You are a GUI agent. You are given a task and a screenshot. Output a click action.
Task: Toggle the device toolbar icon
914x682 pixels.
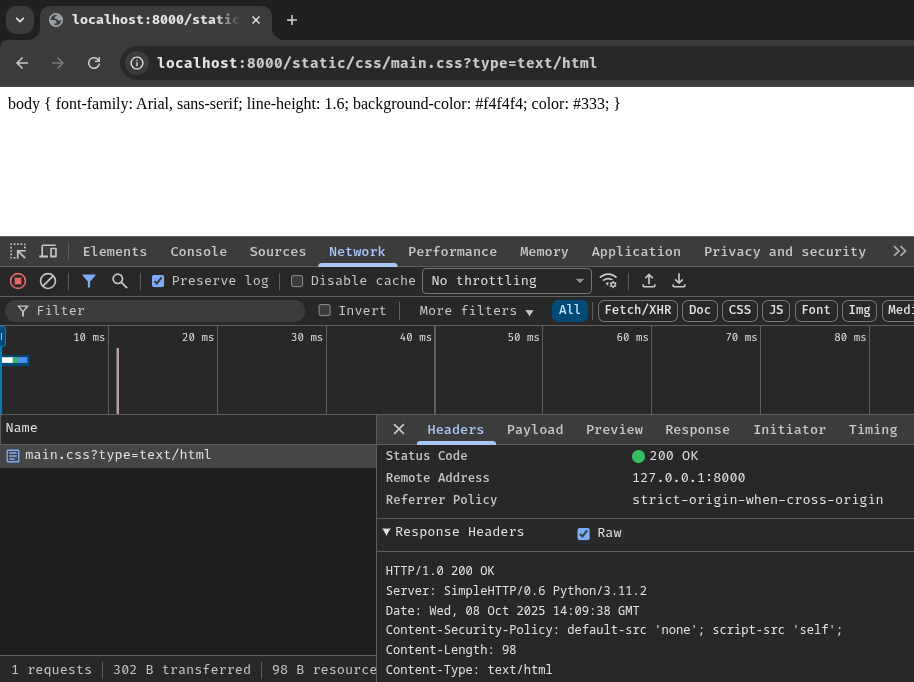48,251
